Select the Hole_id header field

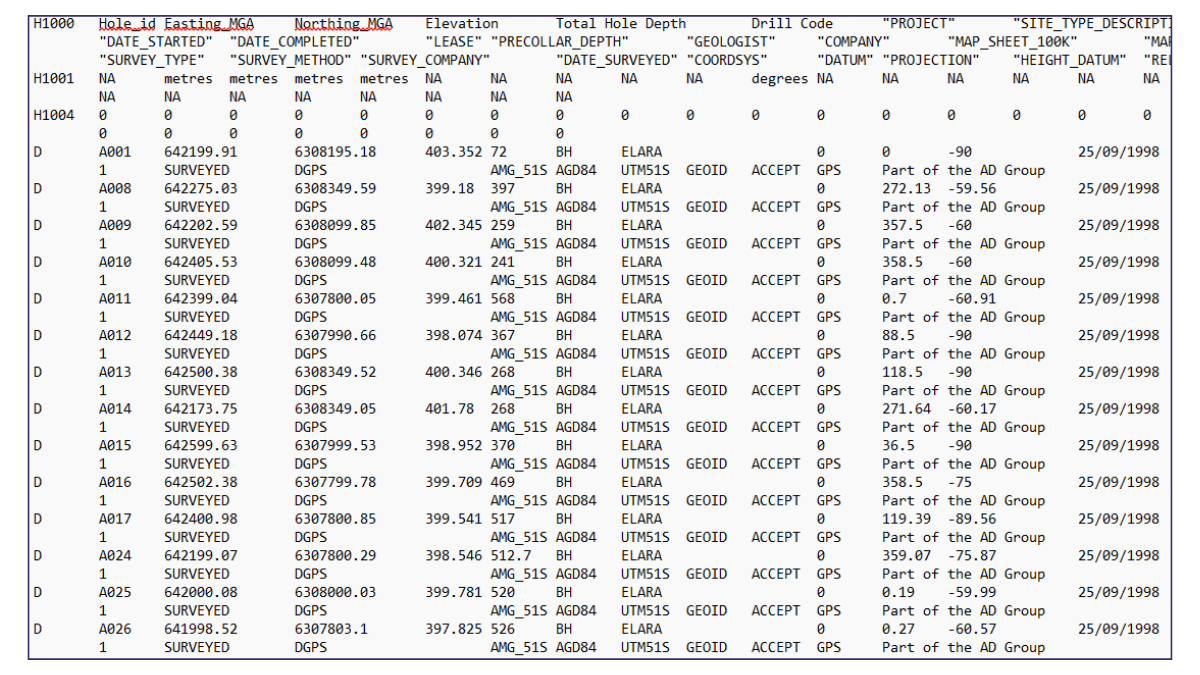[127, 24]
